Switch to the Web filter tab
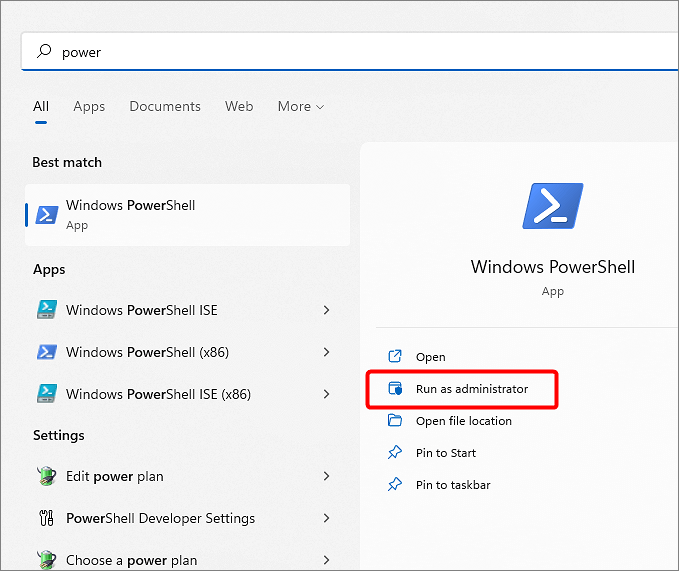Image resolution: width=679 pixels, height=571 pixels. point(239,106)
